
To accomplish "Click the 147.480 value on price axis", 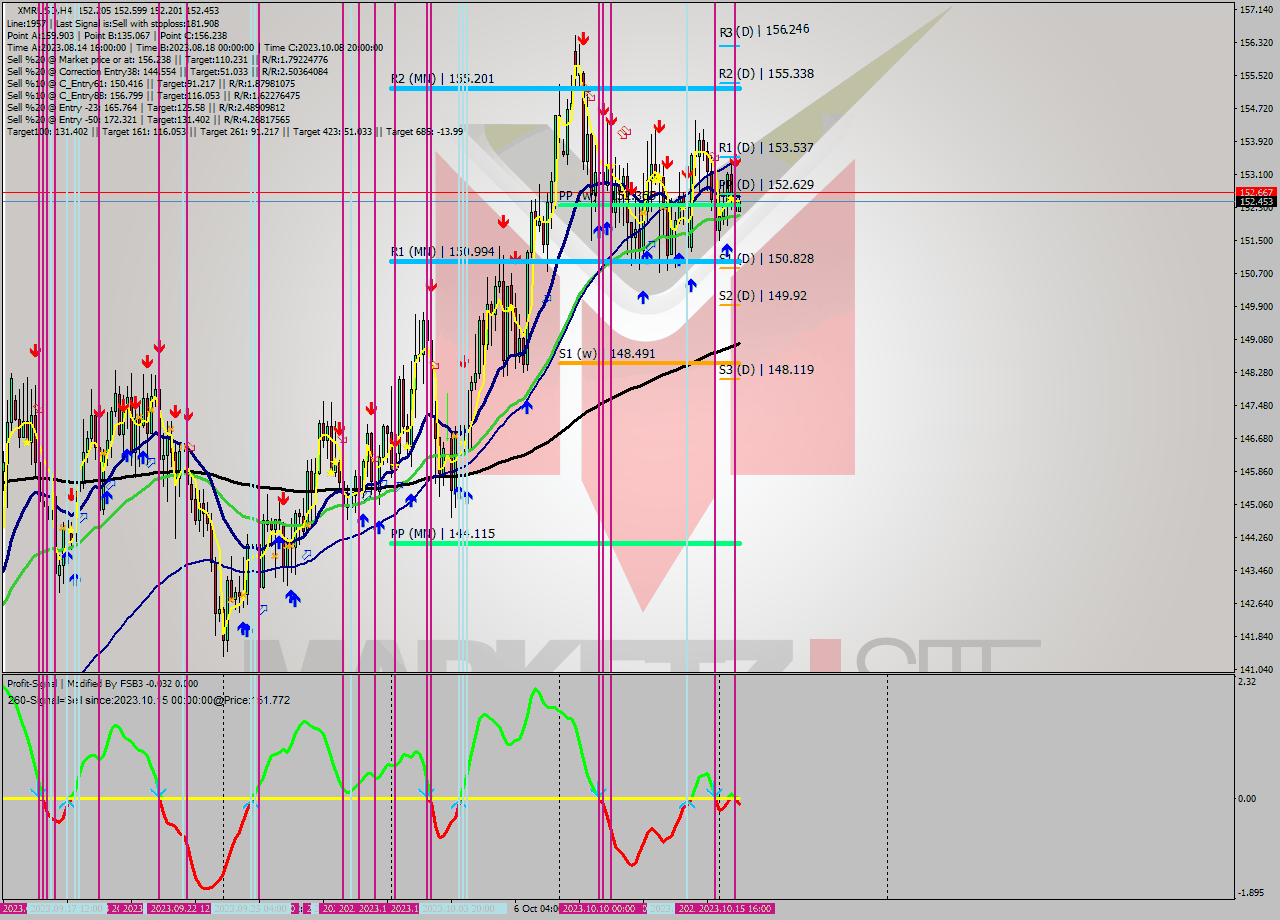I will pos(1255,405).
